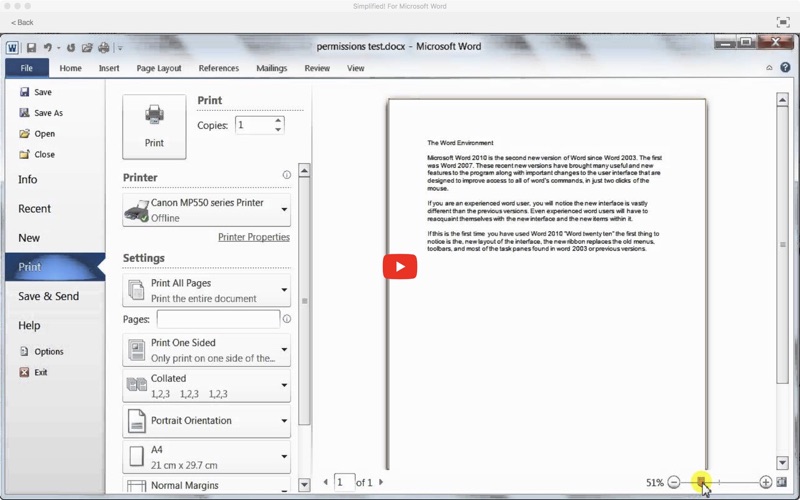Choose Save in the File menu
The height and width of the screenshot is (500, 800).
tap(36, 92)
